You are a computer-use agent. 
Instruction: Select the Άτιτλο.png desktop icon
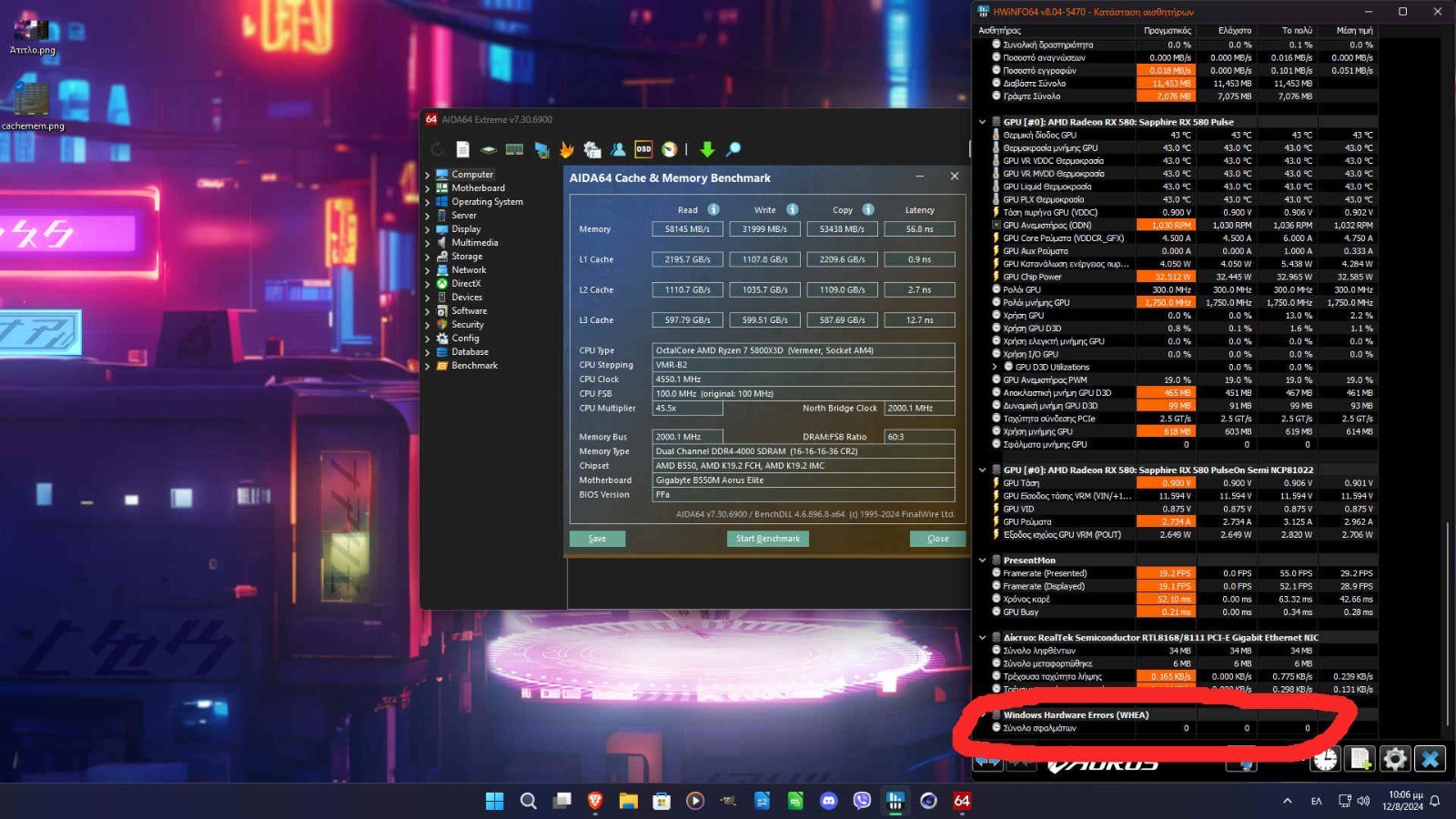click(32, 36)
